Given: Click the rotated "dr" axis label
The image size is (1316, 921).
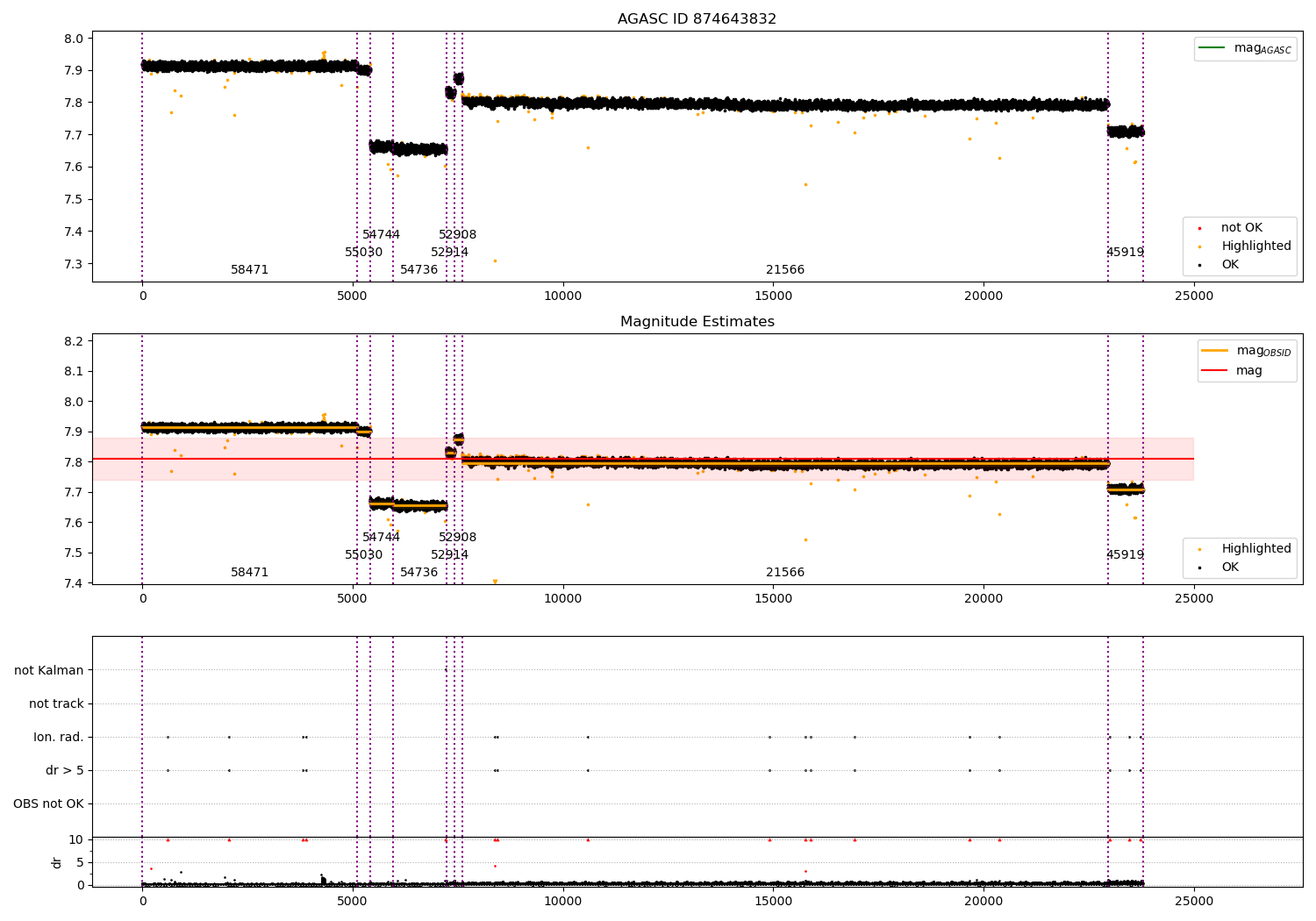Looking at the screenshot, I should point(57,862).
